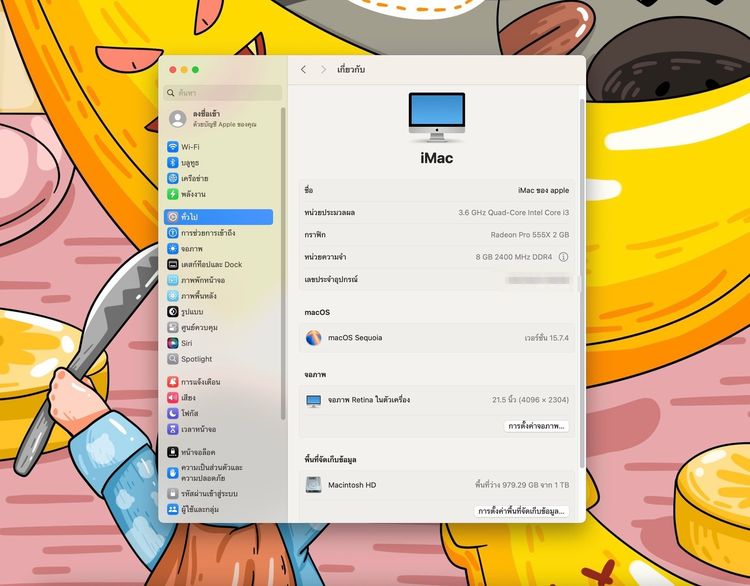Click the macOS Sequoia logo icon
The image size is (750, 586).
[314, 338]
